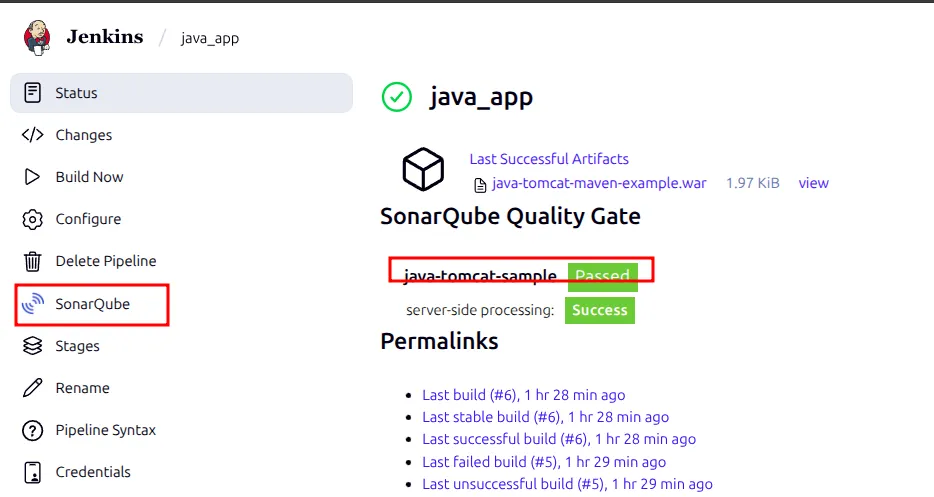
Task: Open the SonarQube sidebar link
Action: pyautogui.click(x=92, y=304)
